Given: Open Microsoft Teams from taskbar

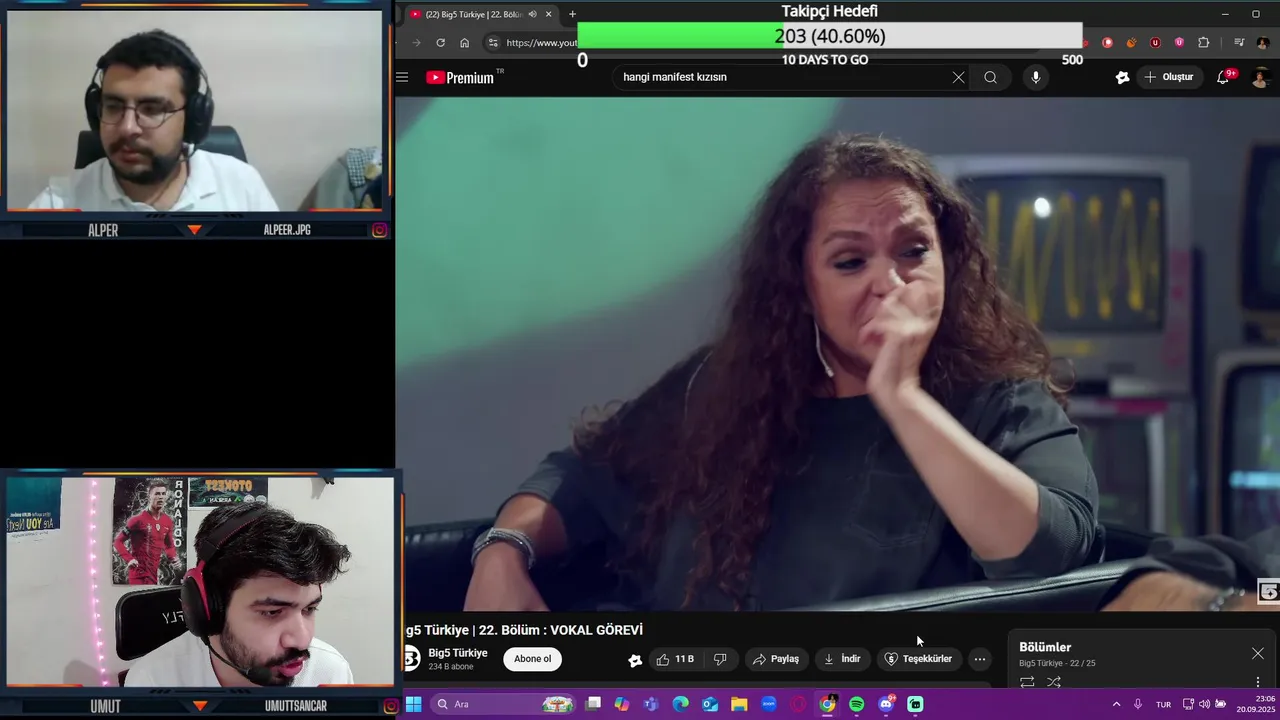Looking at the screenshot, I should pos(651,704).
